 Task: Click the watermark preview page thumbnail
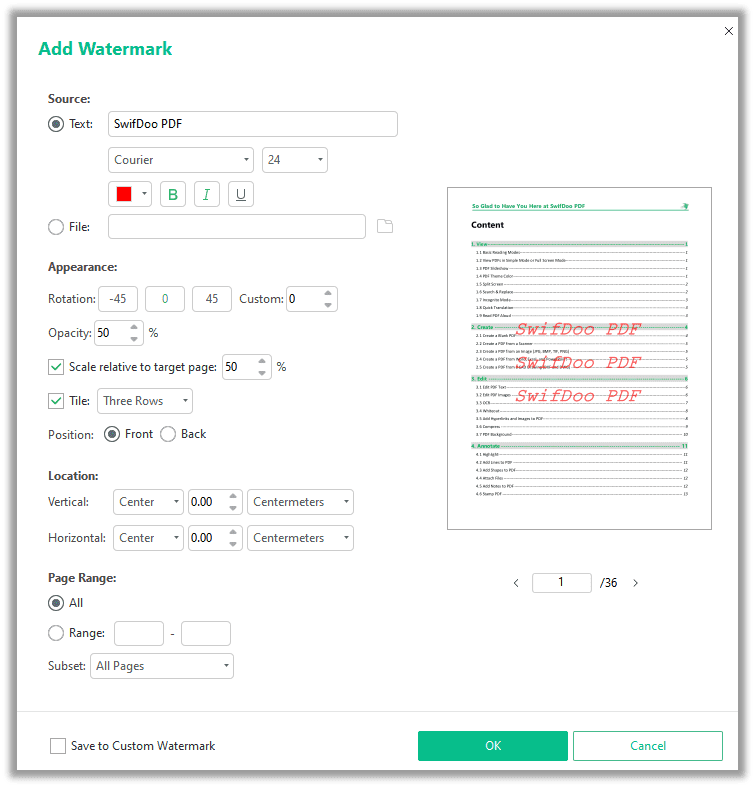pos(579,358)
